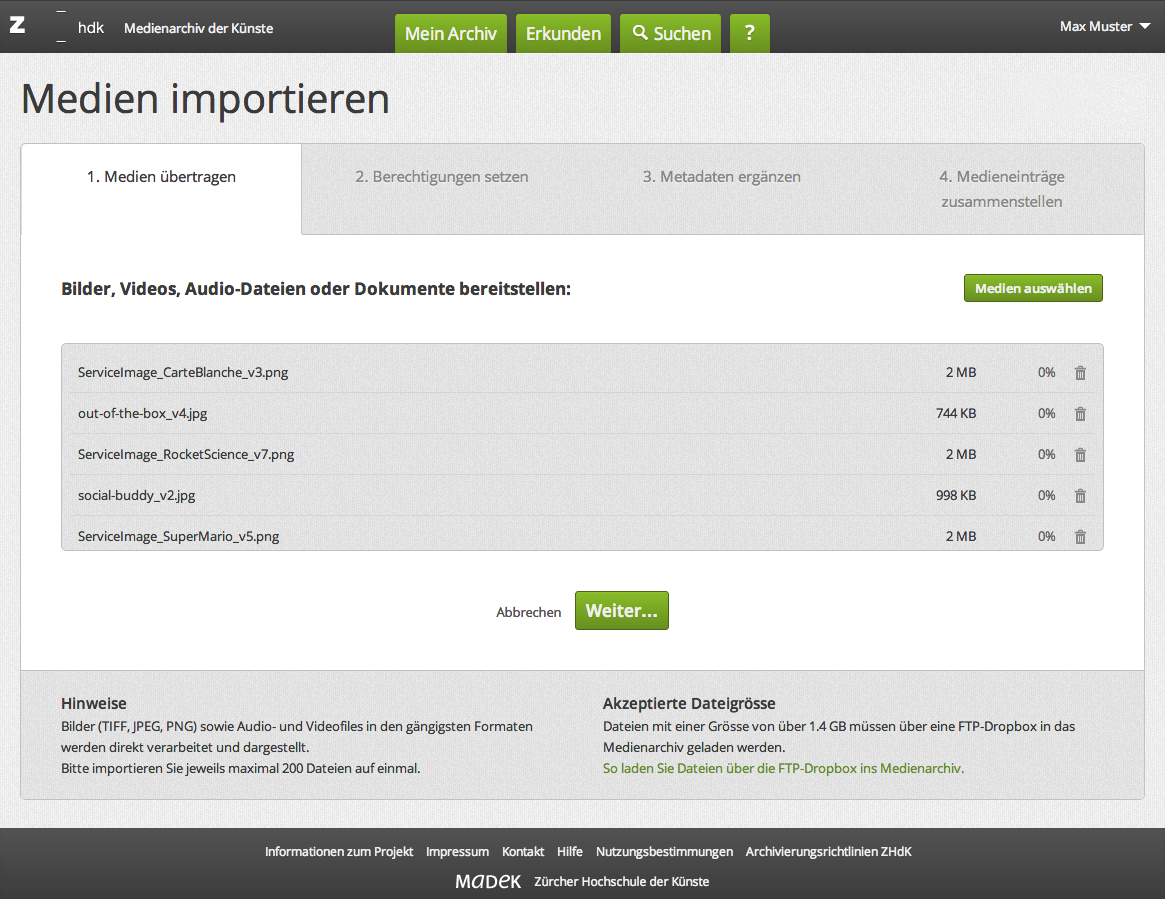This screenshot has height=899, width=1165.
Task: Switch to '2. Berechtigungen setzen' step
Action: 441,177
